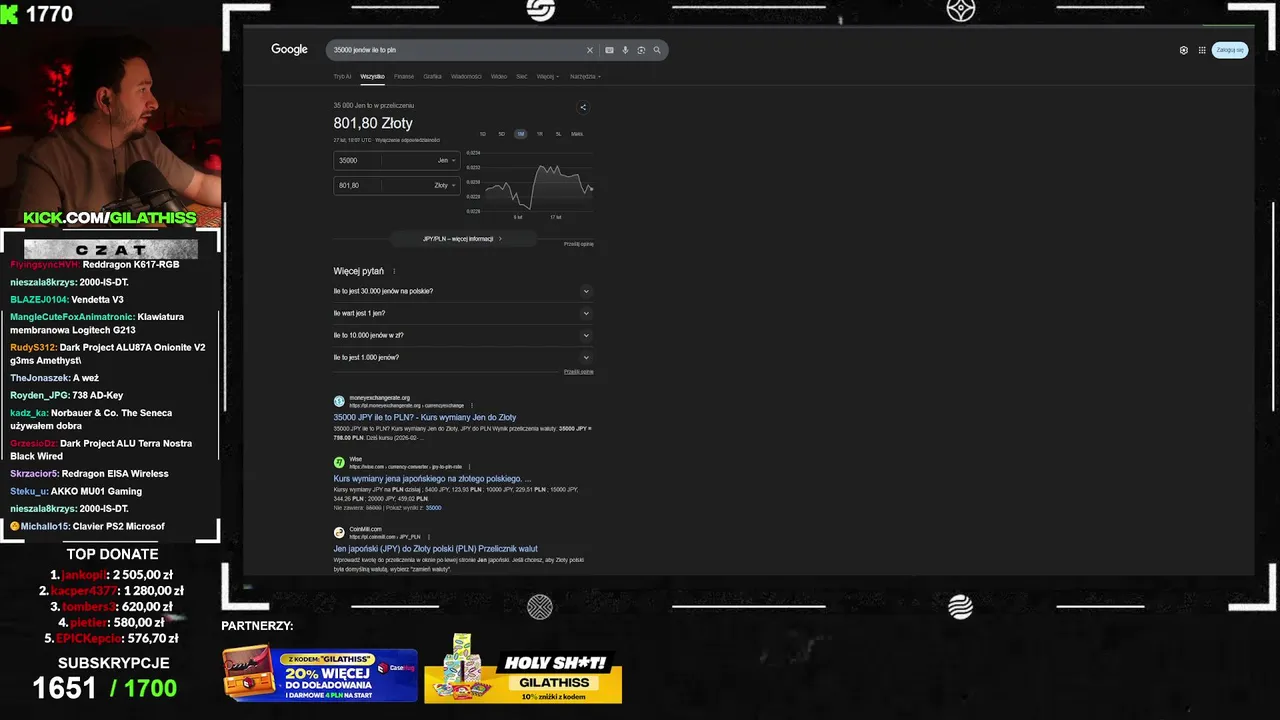Switch to the Sieć tab
Viewport: 1280px width, 720px height.
(x=521, y=76)
